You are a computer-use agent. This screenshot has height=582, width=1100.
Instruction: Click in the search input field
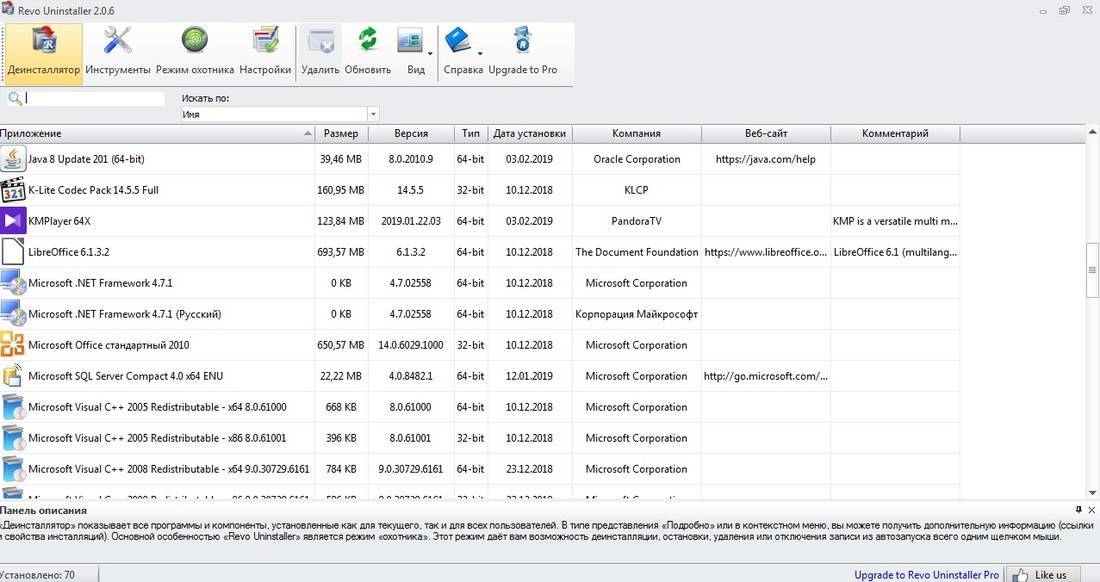[x=95, y=98]
